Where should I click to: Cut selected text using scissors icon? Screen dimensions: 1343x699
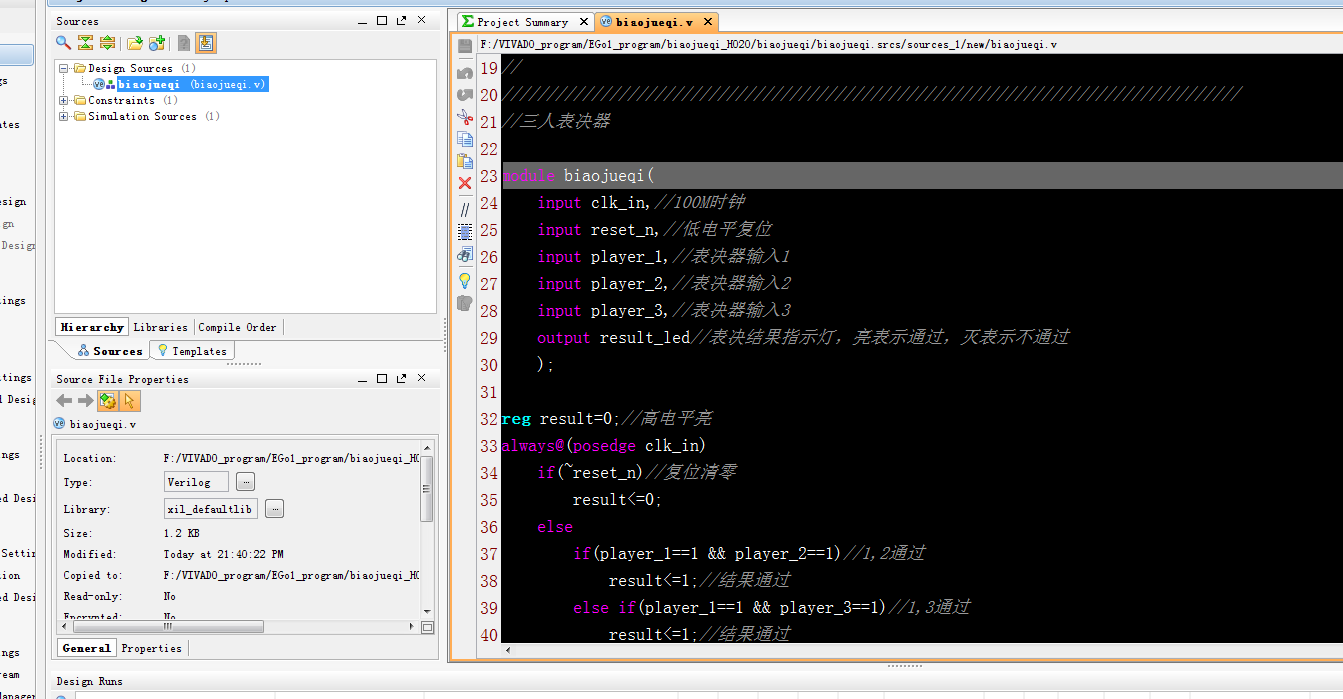click(465, 116)
